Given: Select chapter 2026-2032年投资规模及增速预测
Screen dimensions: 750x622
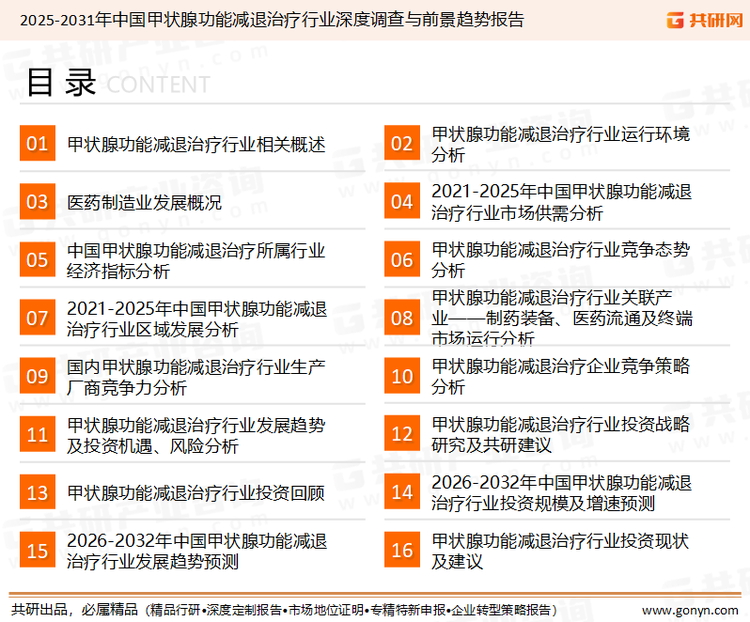Looking at the screenshot, I should point(562,493).
